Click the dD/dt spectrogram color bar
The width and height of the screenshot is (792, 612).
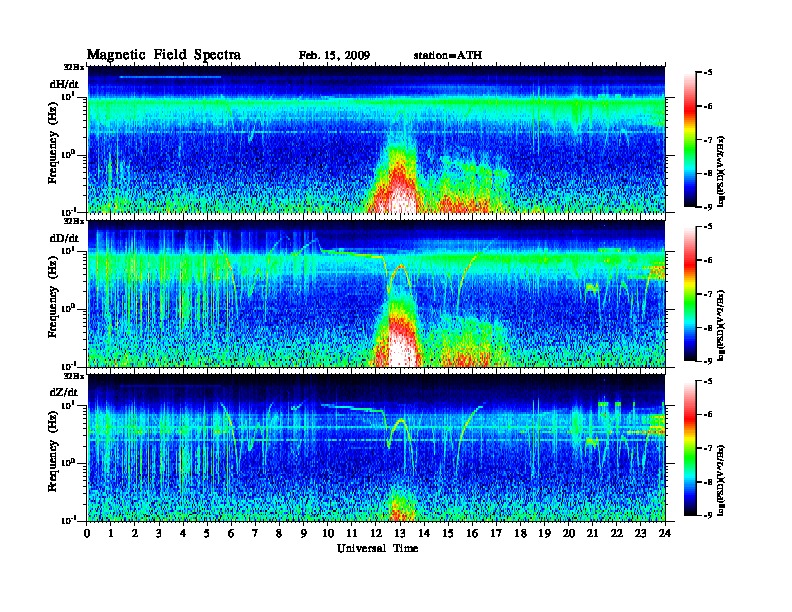coord(690,294)
